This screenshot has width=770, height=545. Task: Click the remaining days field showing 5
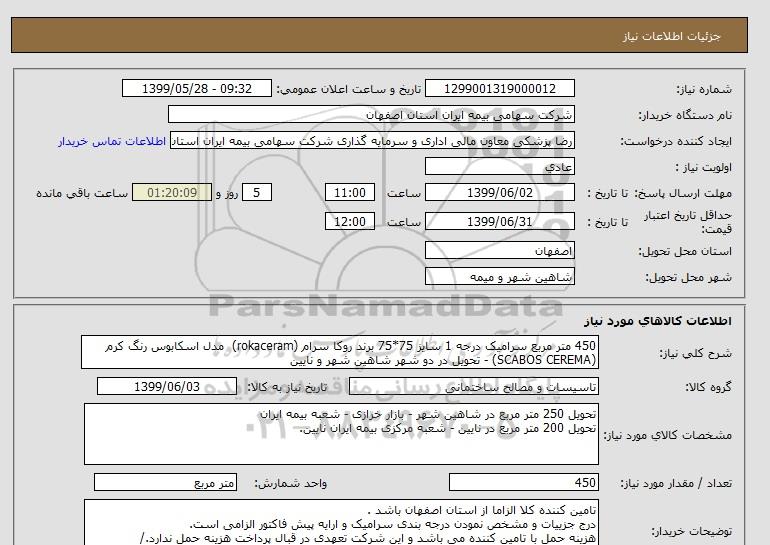[257, 192]
